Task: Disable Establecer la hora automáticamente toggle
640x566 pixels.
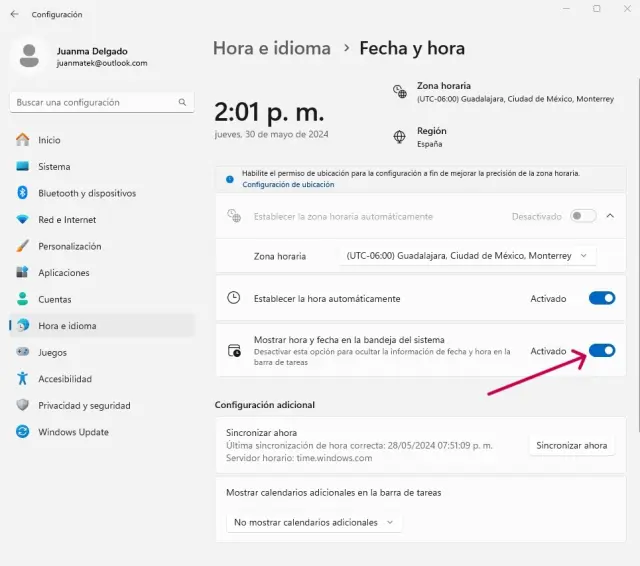Action: 601,298
